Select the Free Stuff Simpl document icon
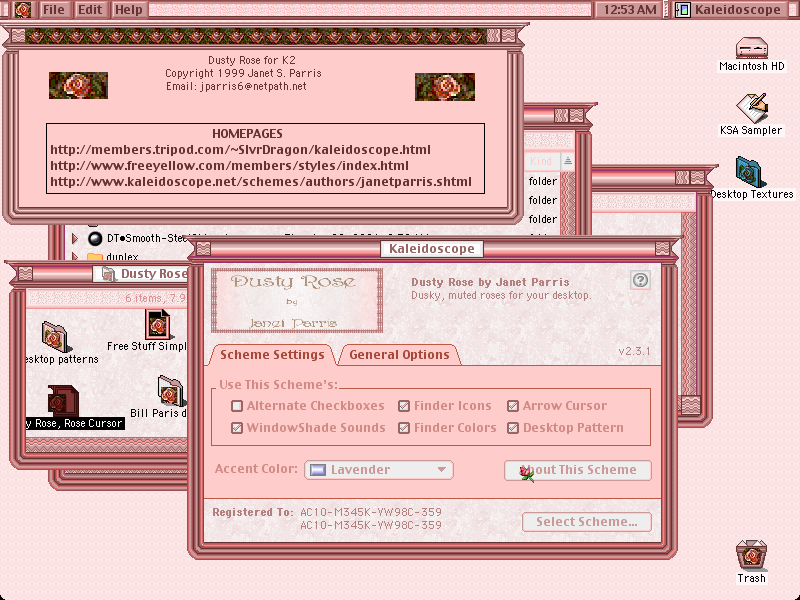This screenshot has height=600, width=800. 158,324
